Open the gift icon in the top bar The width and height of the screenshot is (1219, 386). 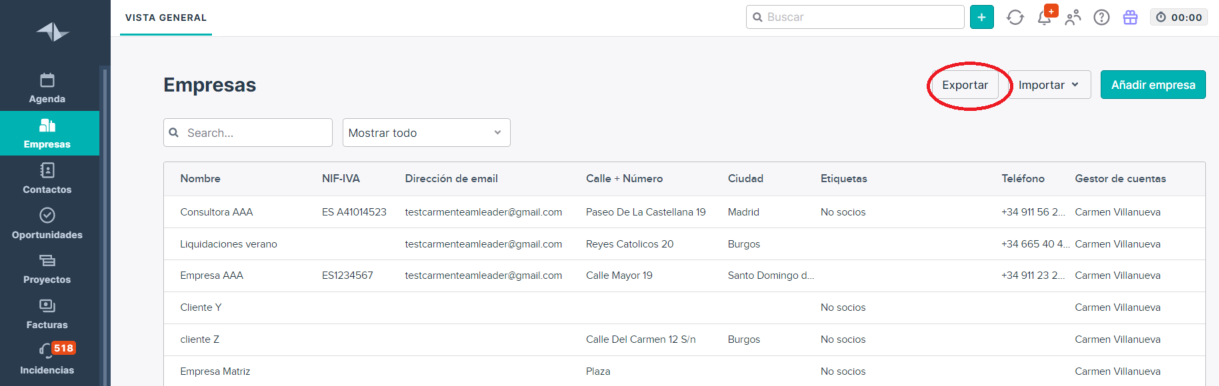1130,17
